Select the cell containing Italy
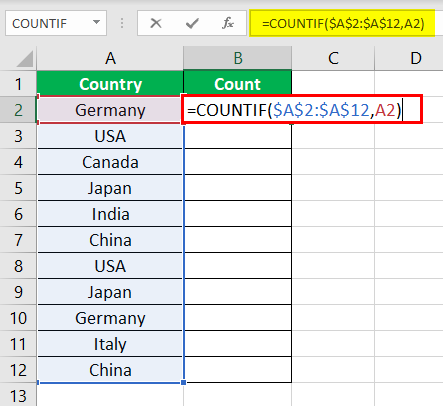The image size is (443, 406). click(110, 344)
